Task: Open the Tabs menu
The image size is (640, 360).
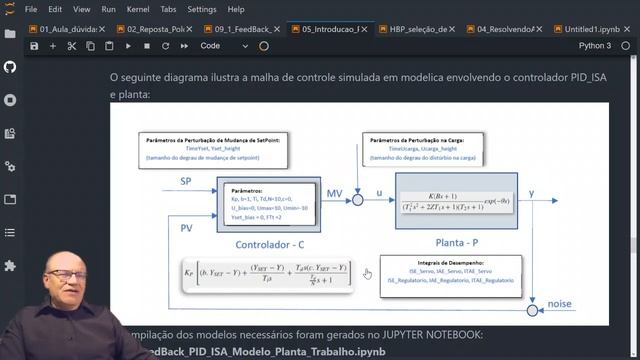Action: [x=168, y=9]
